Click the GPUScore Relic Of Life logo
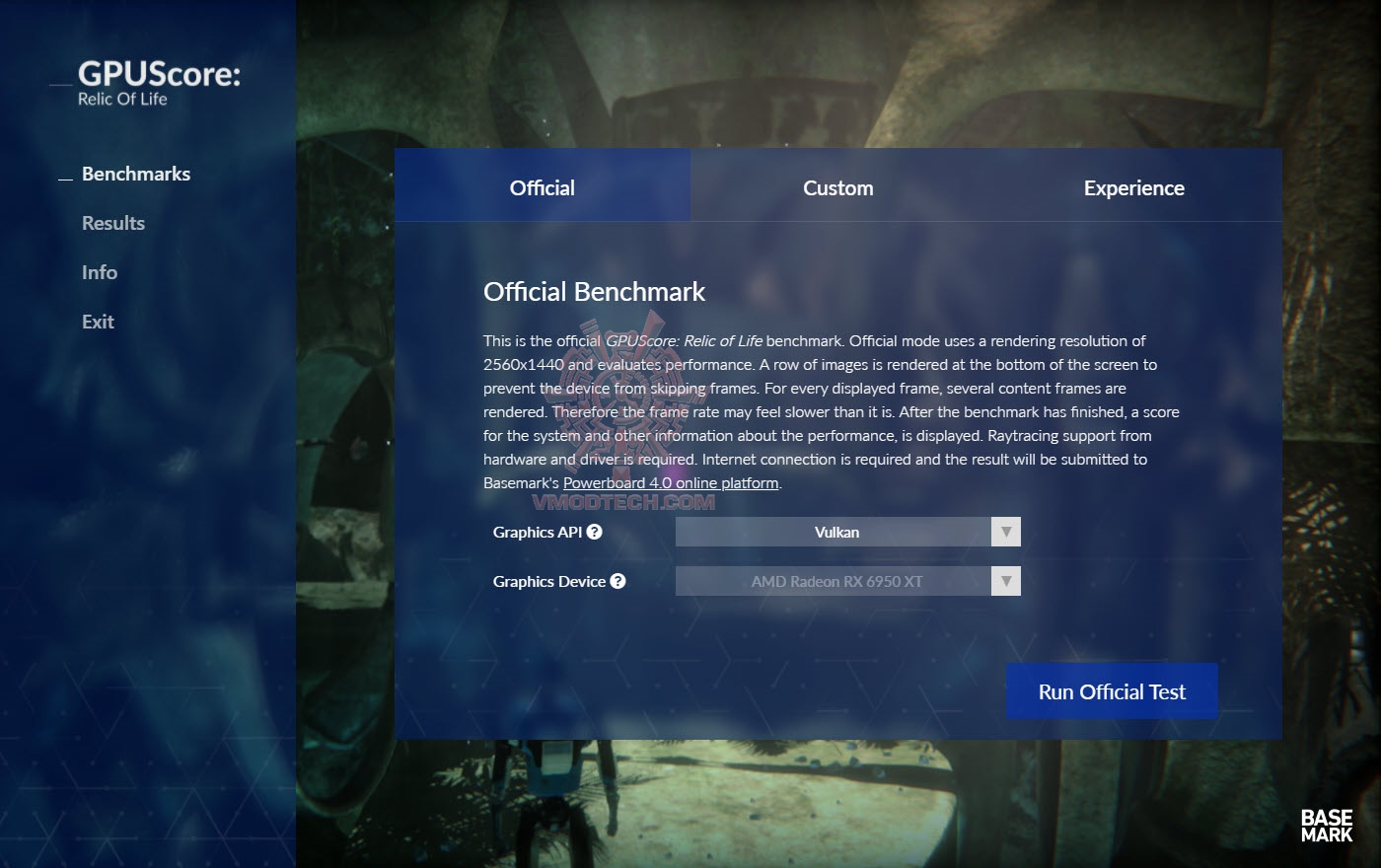The image size is (1381, 868). click(x=159, y=83)
